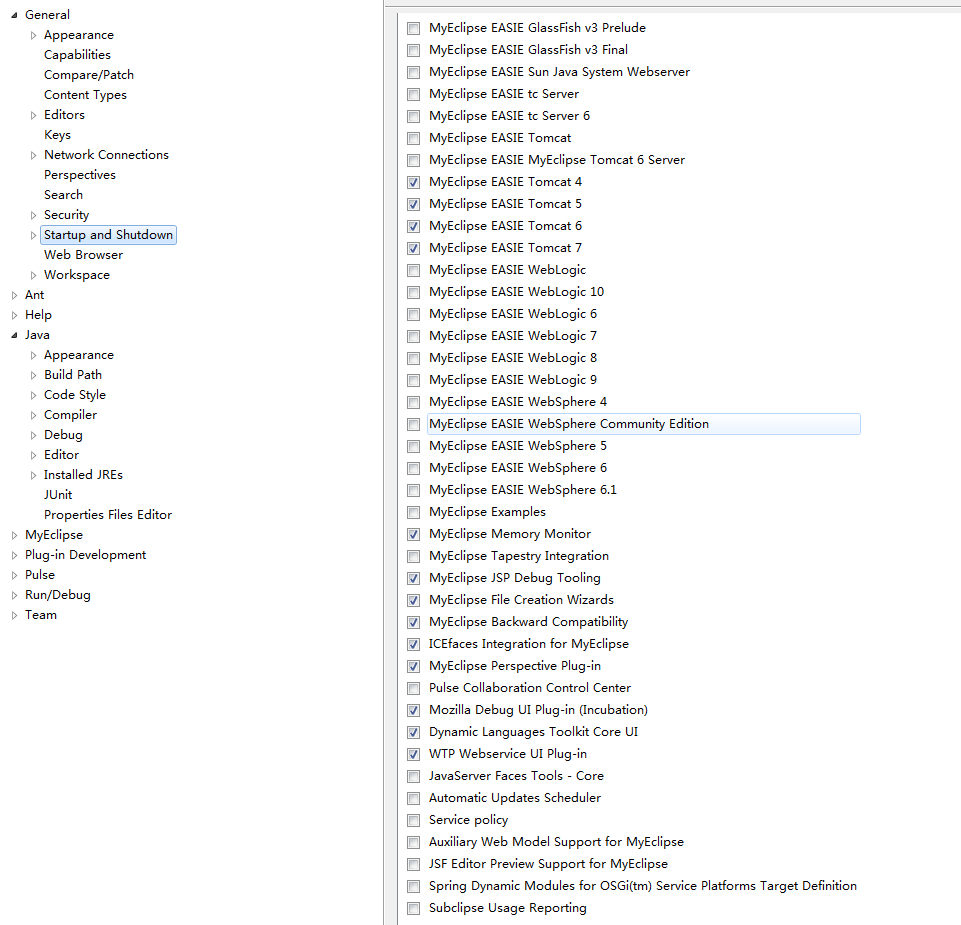Check JavaServer Faces Tools - Core checkbox
The image size is (961, 925).
(414, 777)
